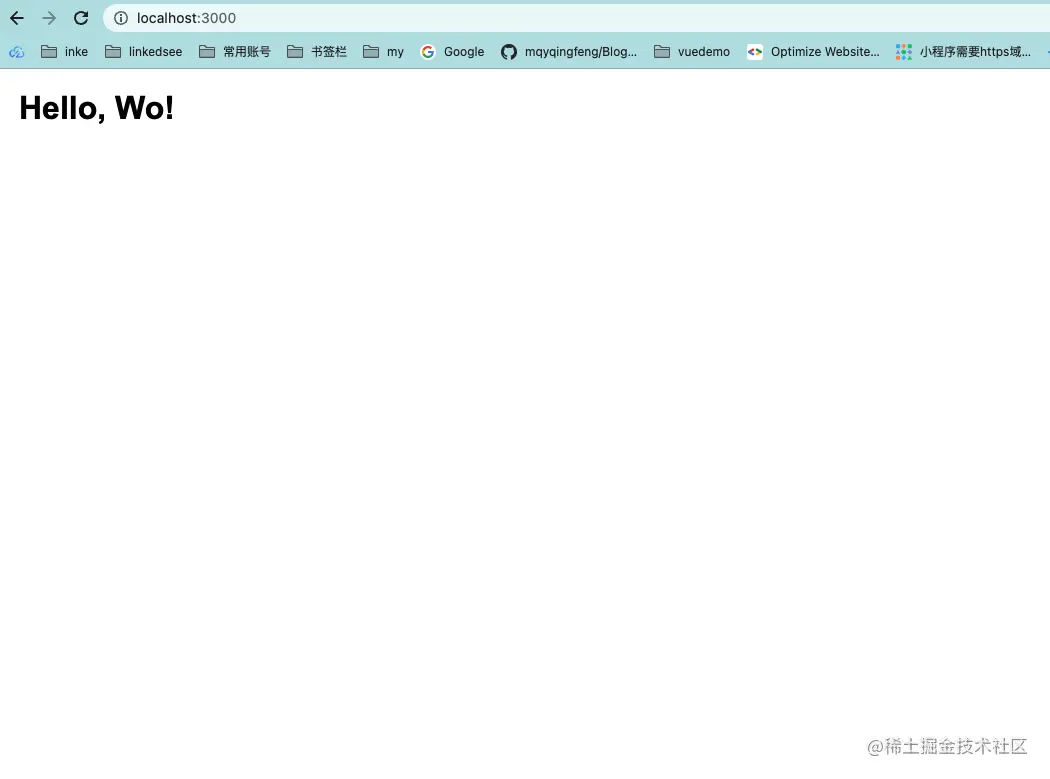Focus the localhost:3000 address bar
Image resolution: width=1050 pixels, height=779 pixels.
pos(576,18)
